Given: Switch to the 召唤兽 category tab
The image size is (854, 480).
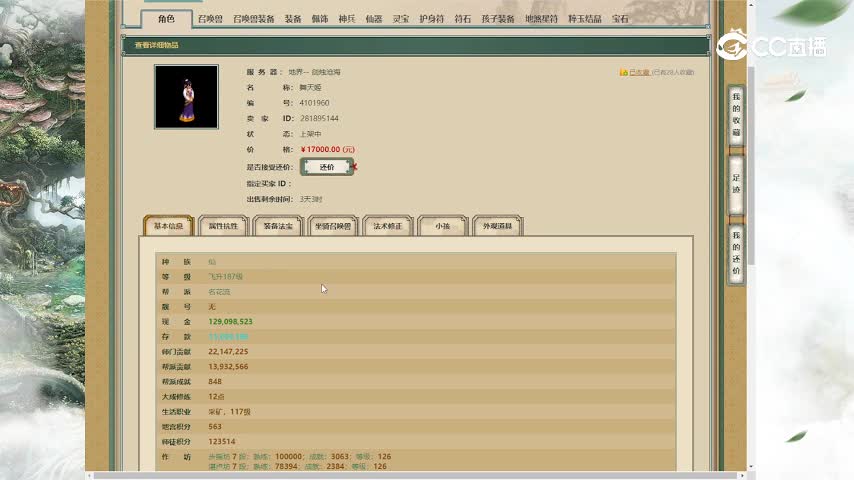Looking at the screenshot, I should coord(210,19).
